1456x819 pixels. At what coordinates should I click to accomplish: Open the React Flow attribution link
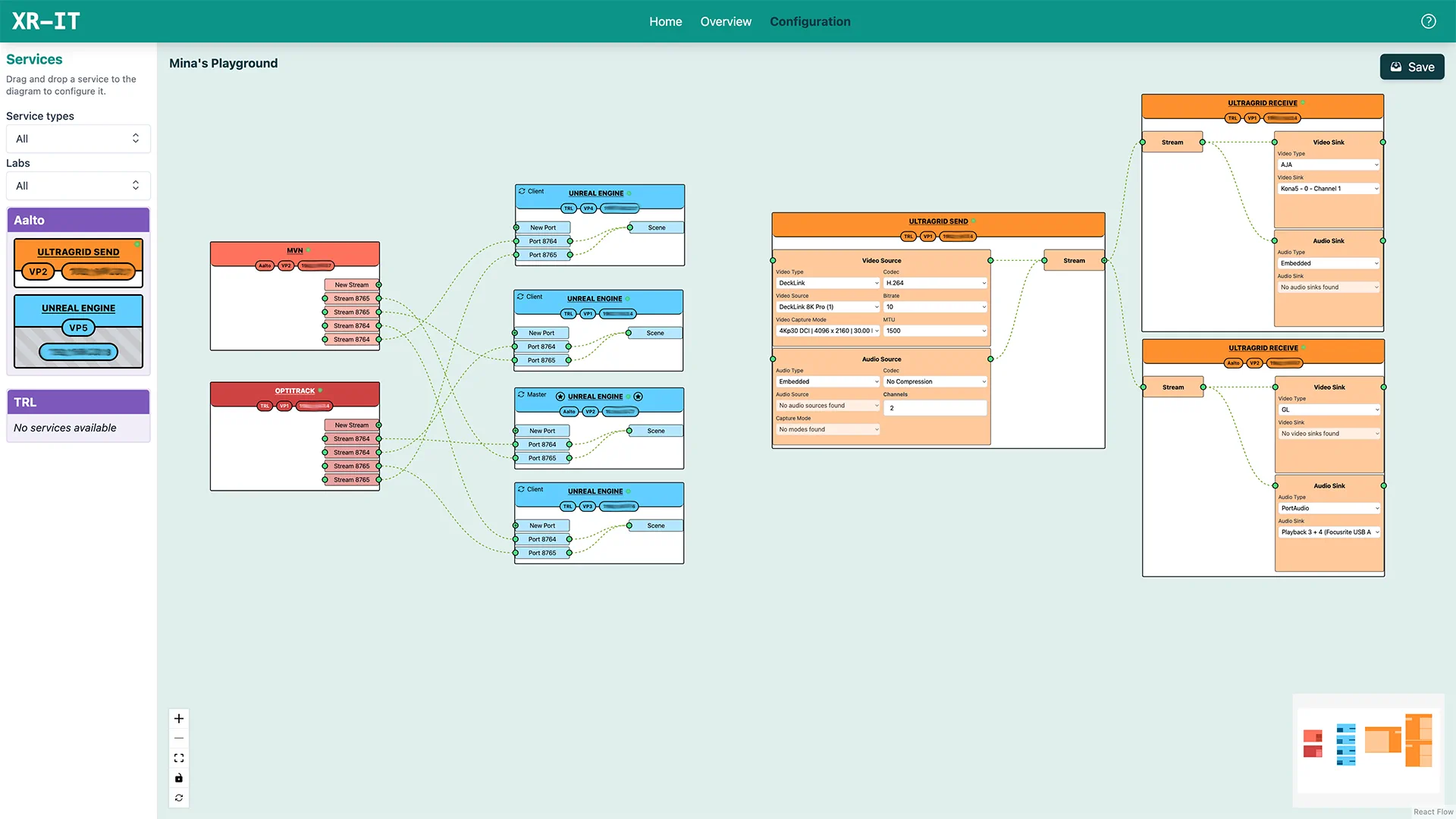pos(1433,811)
